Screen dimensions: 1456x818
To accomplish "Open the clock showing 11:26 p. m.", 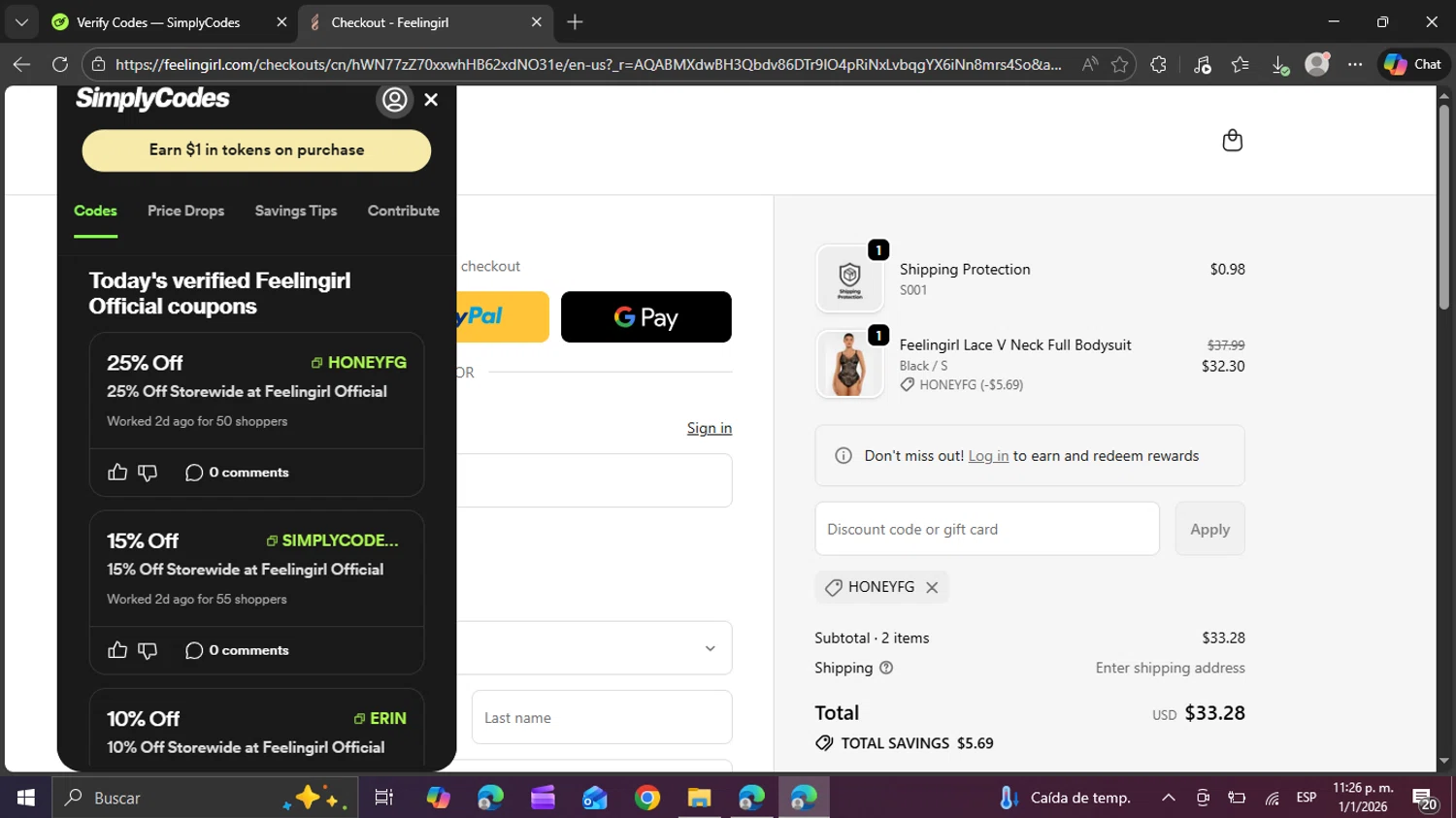I will click(x=1363, y=798).
